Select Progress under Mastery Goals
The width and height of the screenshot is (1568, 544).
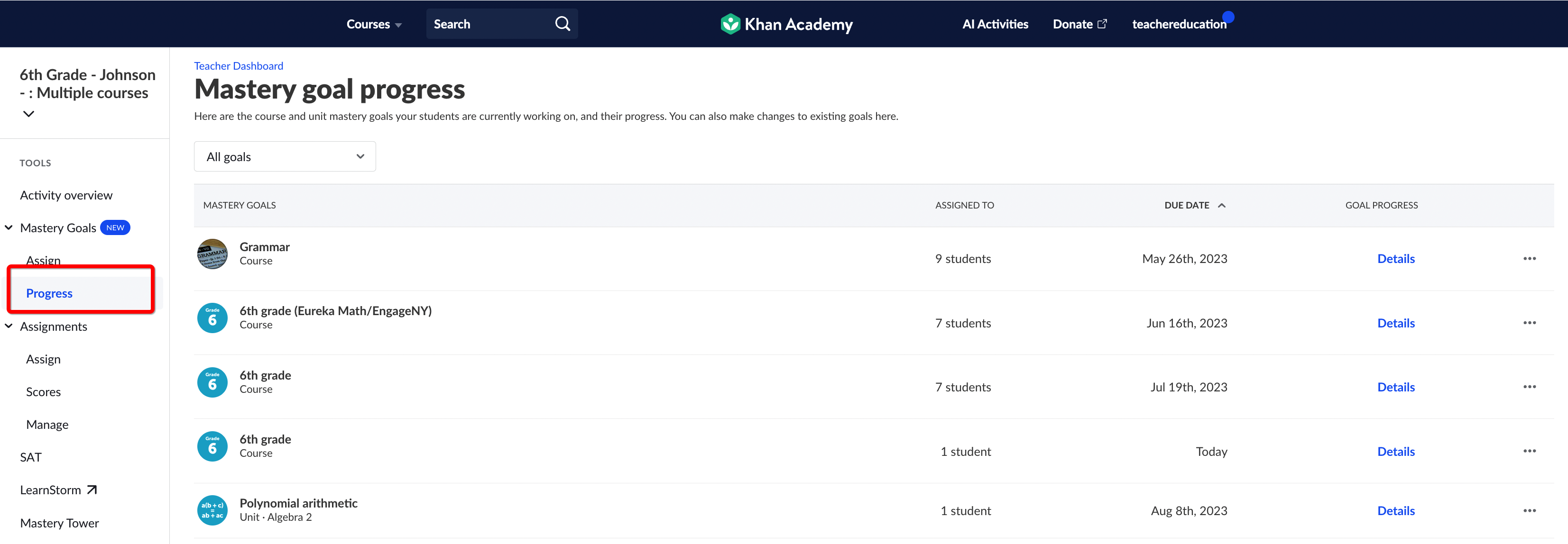49,294
